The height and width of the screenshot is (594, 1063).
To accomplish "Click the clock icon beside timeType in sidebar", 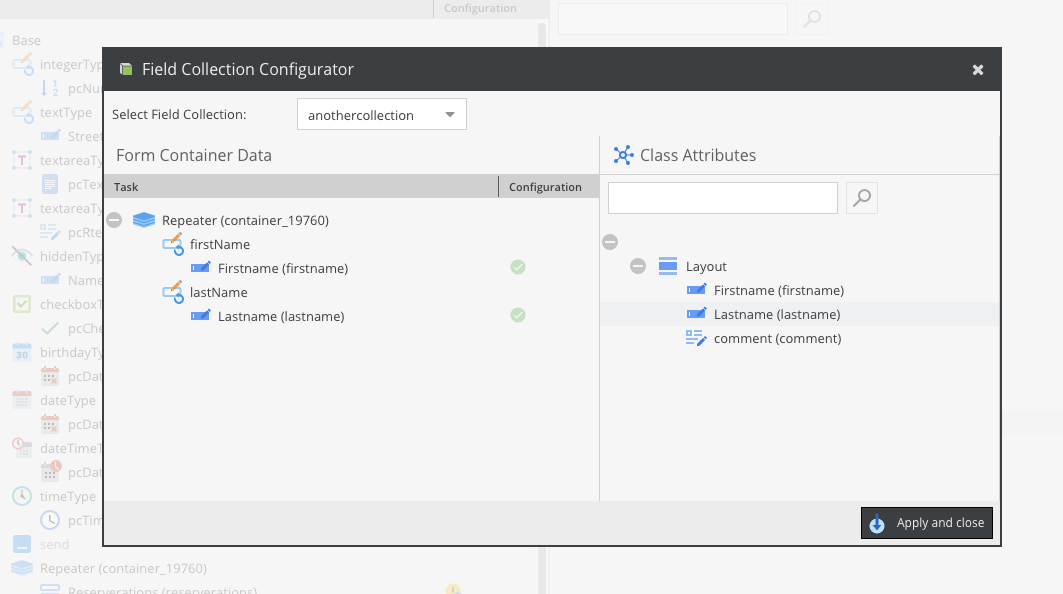I will coord(22,496).
